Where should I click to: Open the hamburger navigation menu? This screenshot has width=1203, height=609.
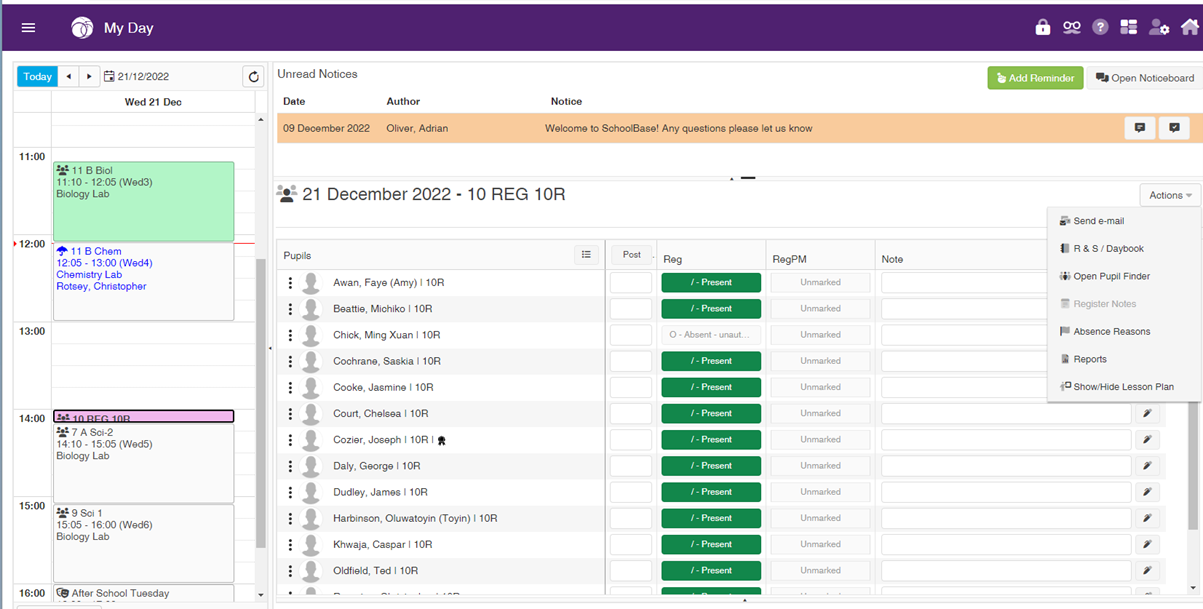point(28,27)
